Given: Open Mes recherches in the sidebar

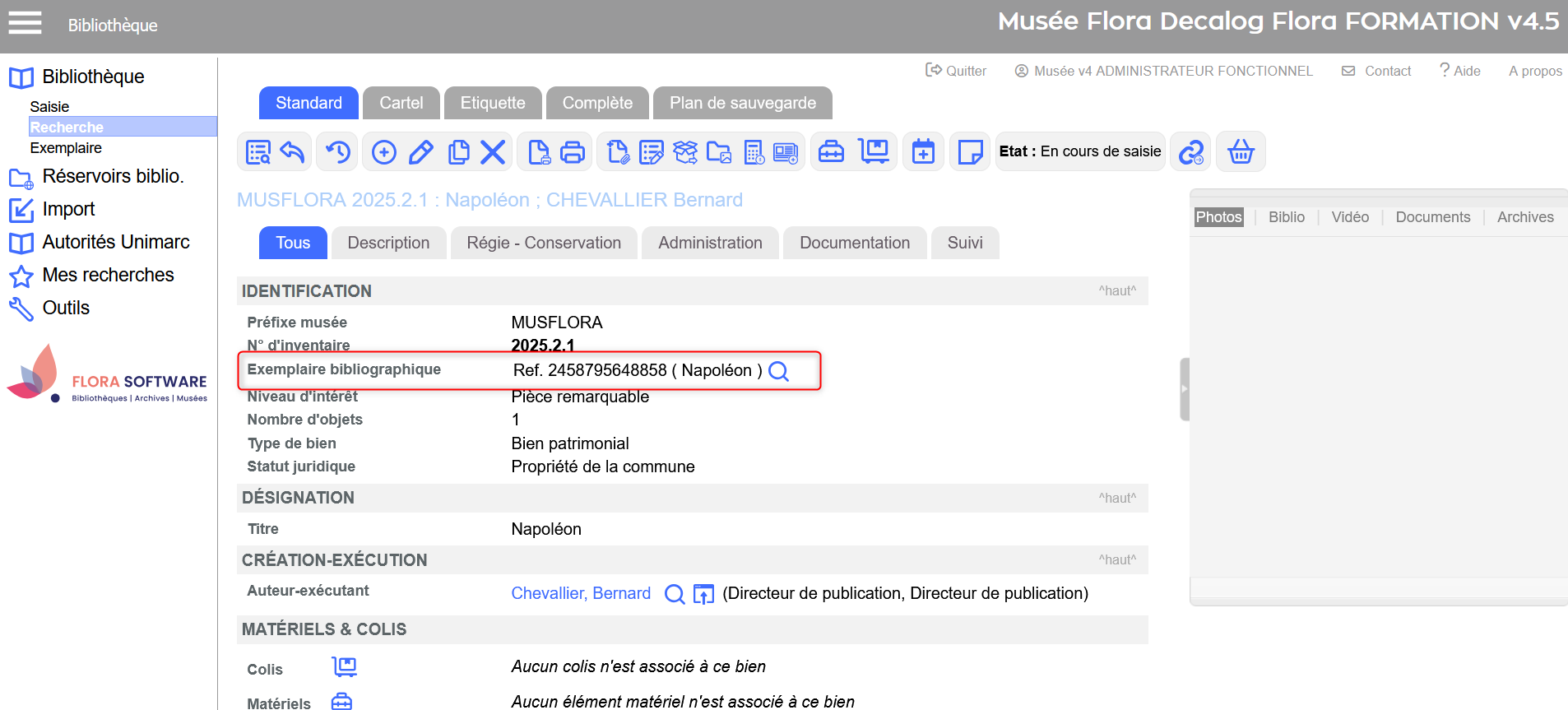Looking at the screenshot, I should [108, 275].
